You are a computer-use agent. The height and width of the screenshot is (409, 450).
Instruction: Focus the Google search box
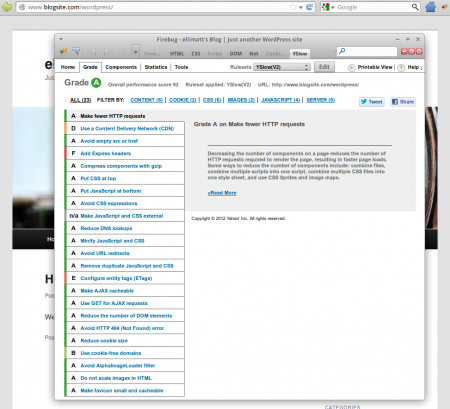coord(373,7)
